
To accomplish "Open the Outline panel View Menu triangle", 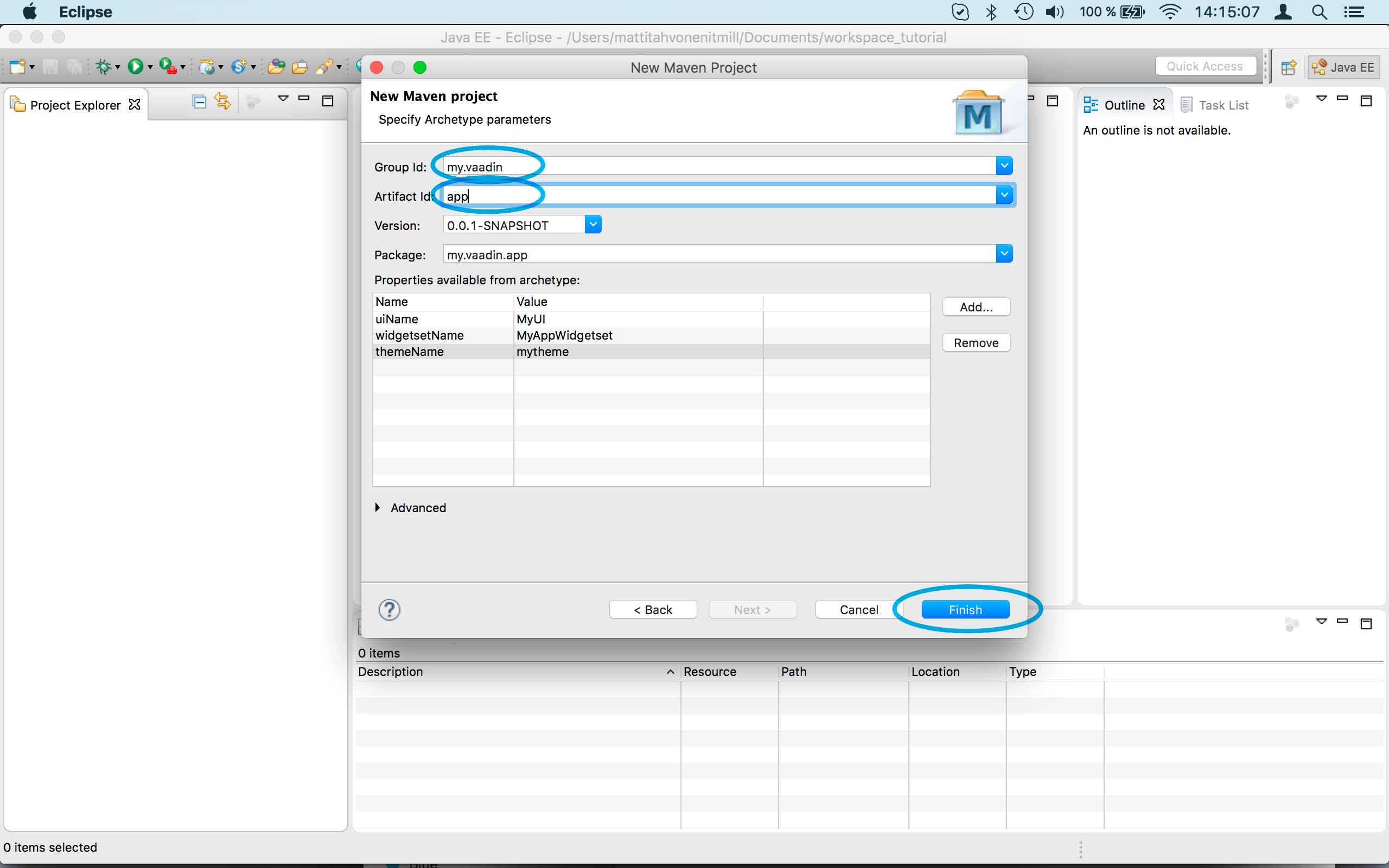I will click(1322, 99).
